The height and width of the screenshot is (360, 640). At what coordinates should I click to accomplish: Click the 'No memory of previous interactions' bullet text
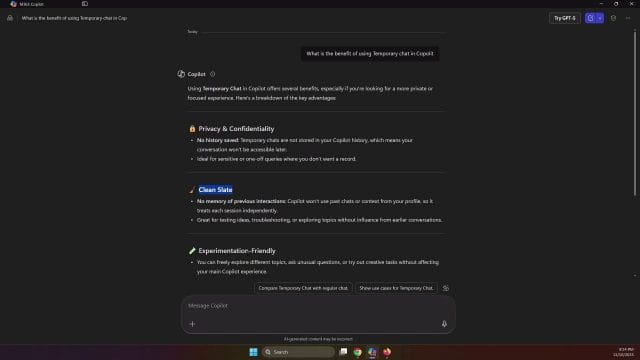(x=241, y=201)
